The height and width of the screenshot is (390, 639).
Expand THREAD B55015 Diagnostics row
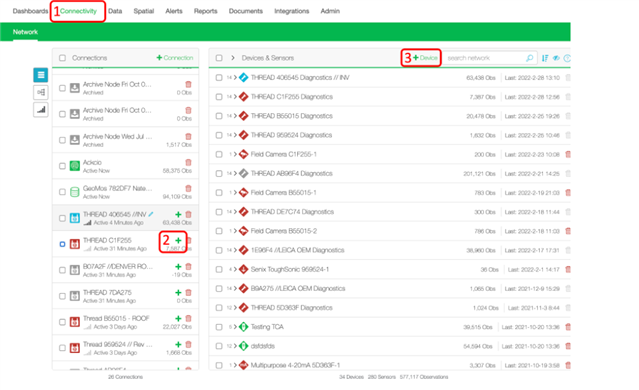coord(235,116)
